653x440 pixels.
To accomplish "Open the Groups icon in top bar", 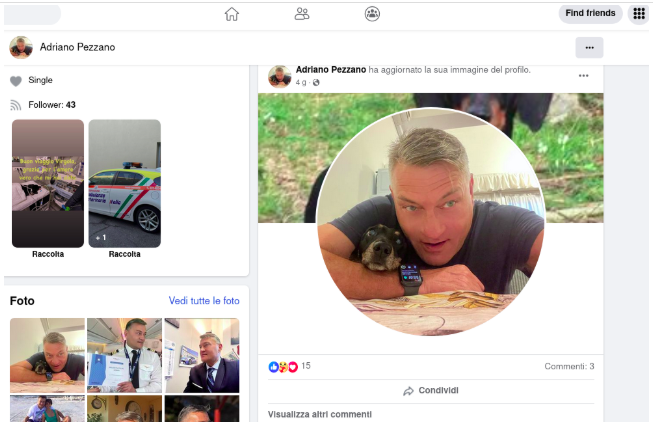I will pyautogui.click(x=372, y=14).
